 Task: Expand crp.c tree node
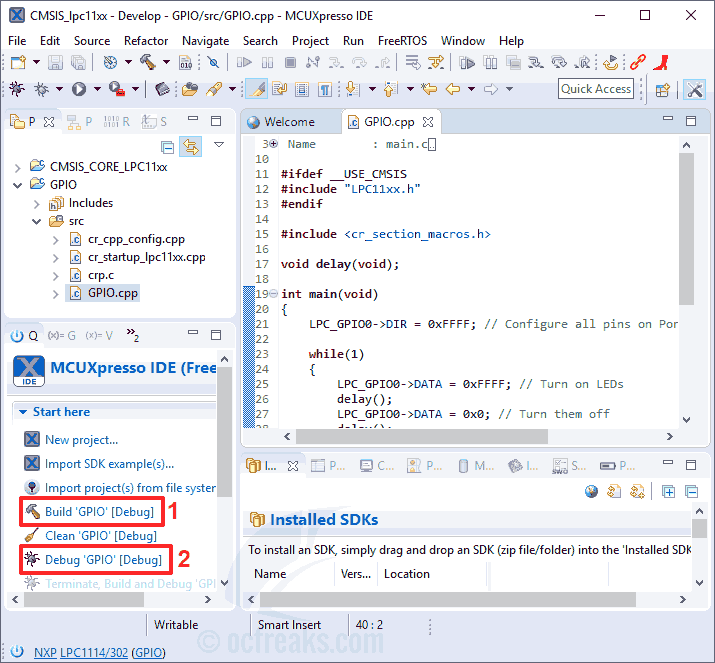coord(56,276)
